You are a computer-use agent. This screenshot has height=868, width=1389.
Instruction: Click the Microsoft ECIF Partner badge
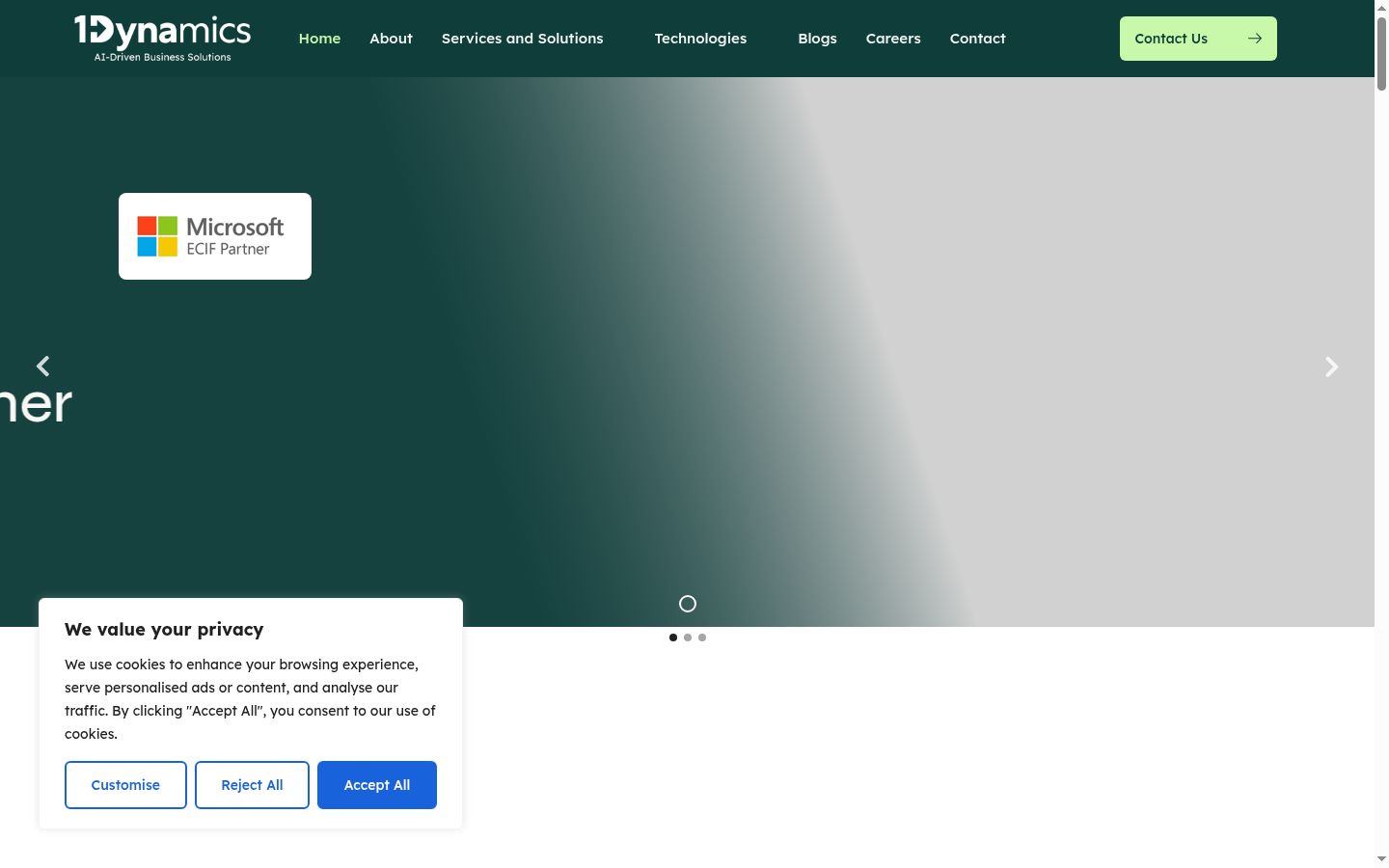pyautogui.click(x=215, y=236)
